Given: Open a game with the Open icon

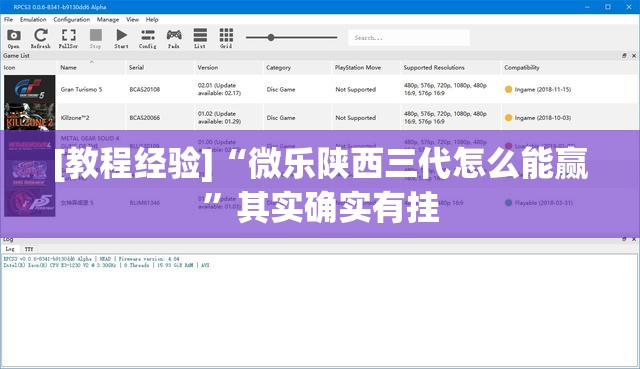Looking at the screenshot, I should point(13,38).
